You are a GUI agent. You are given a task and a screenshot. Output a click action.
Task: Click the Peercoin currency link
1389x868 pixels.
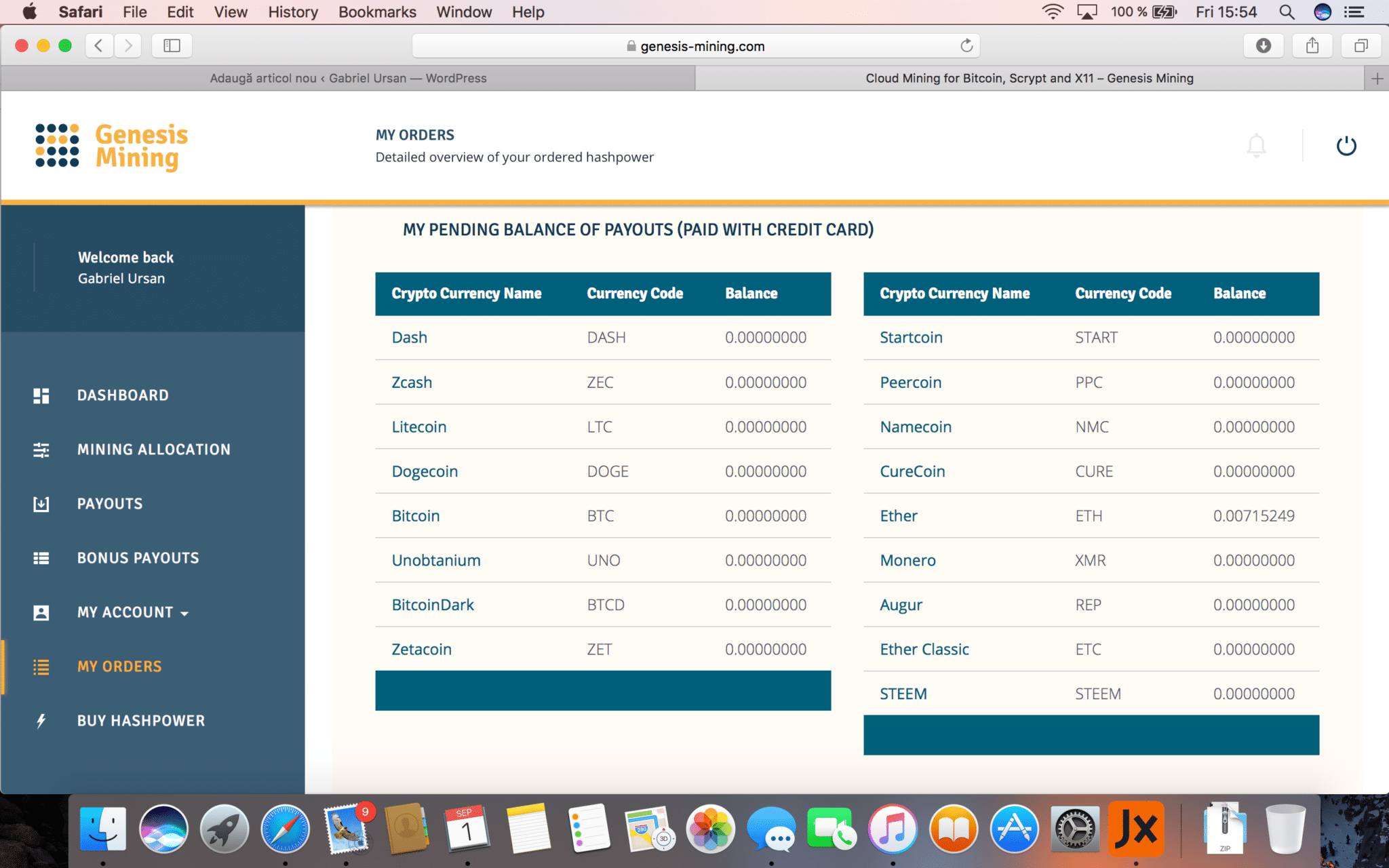tap(910, 382)
